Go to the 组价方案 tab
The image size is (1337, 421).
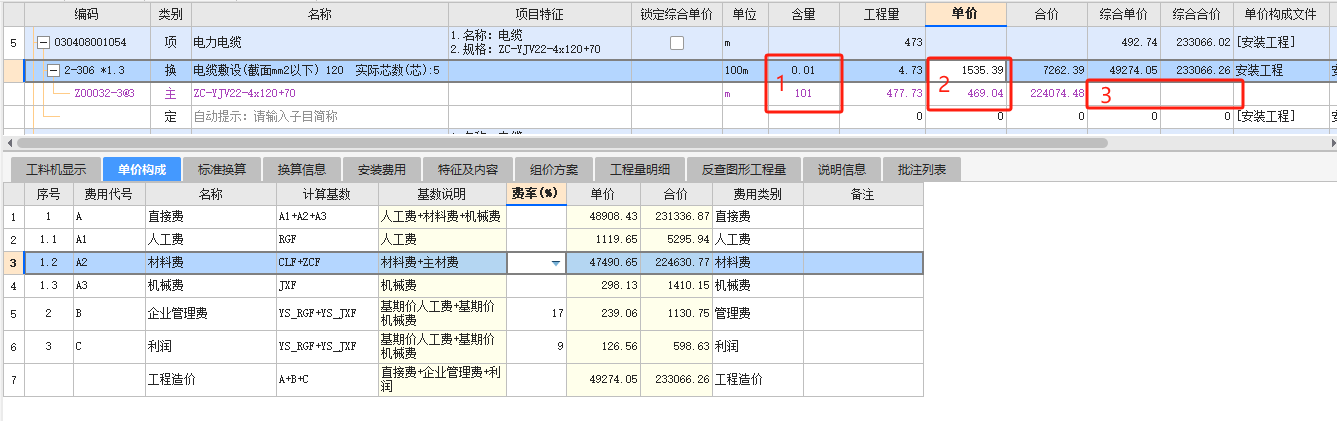tap(556, 169)
